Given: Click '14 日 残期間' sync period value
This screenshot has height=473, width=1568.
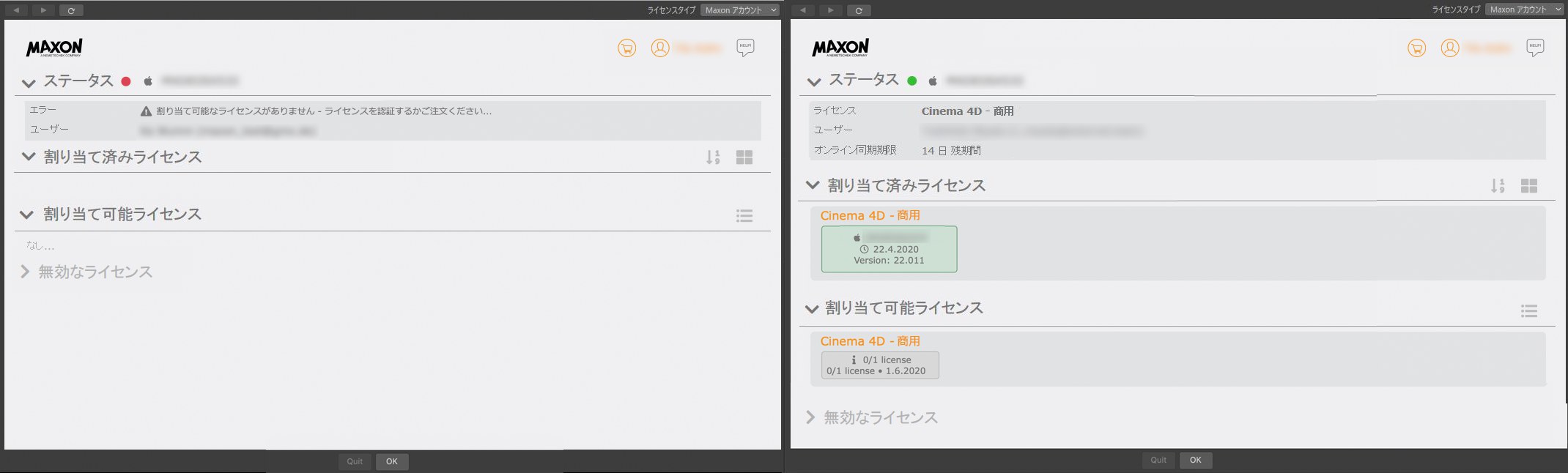Looking at the screenshot, I should click(x=951, y=151).
